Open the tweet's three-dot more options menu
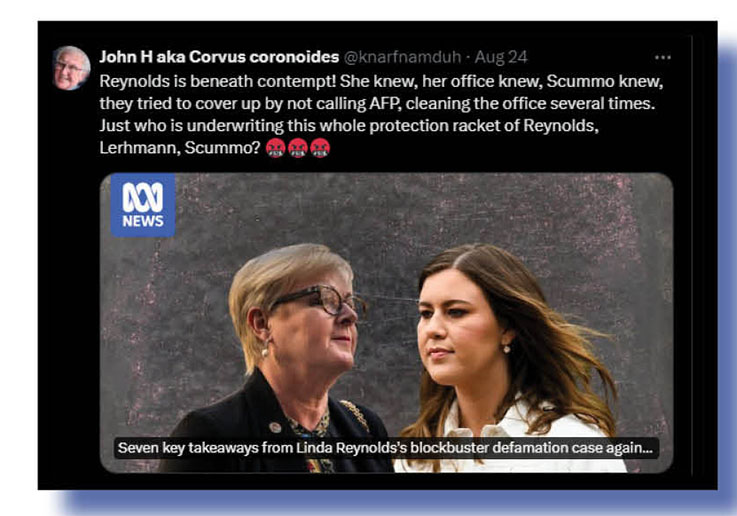 [x=663, y=57]
